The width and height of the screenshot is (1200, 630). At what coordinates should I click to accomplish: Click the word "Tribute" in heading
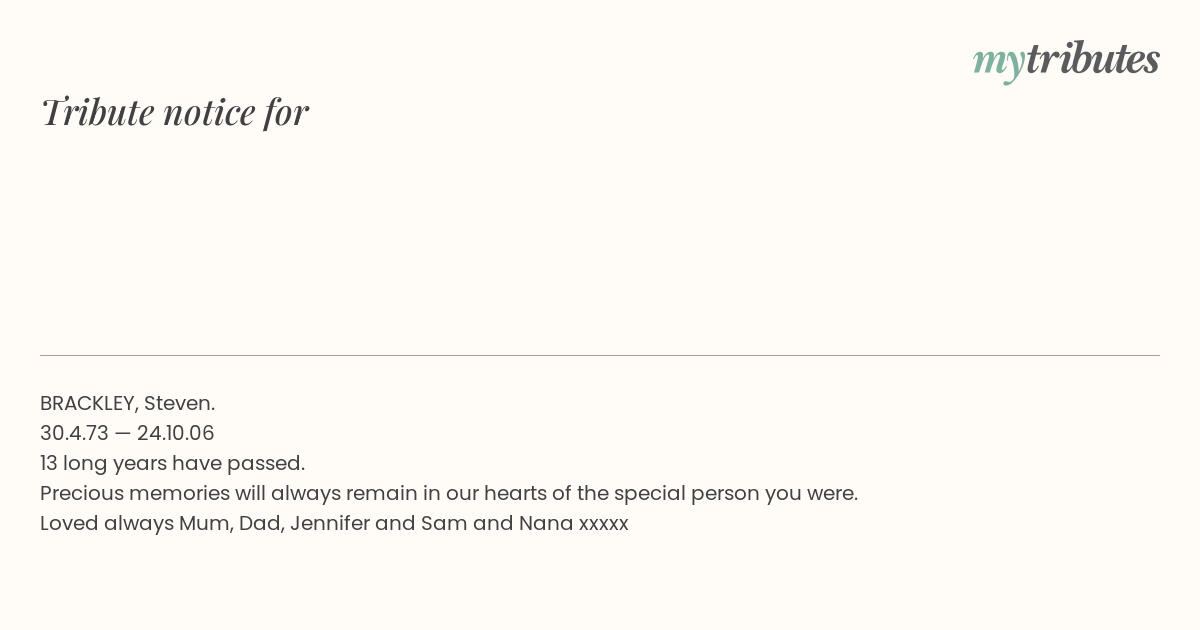click(x=98, y=112)
